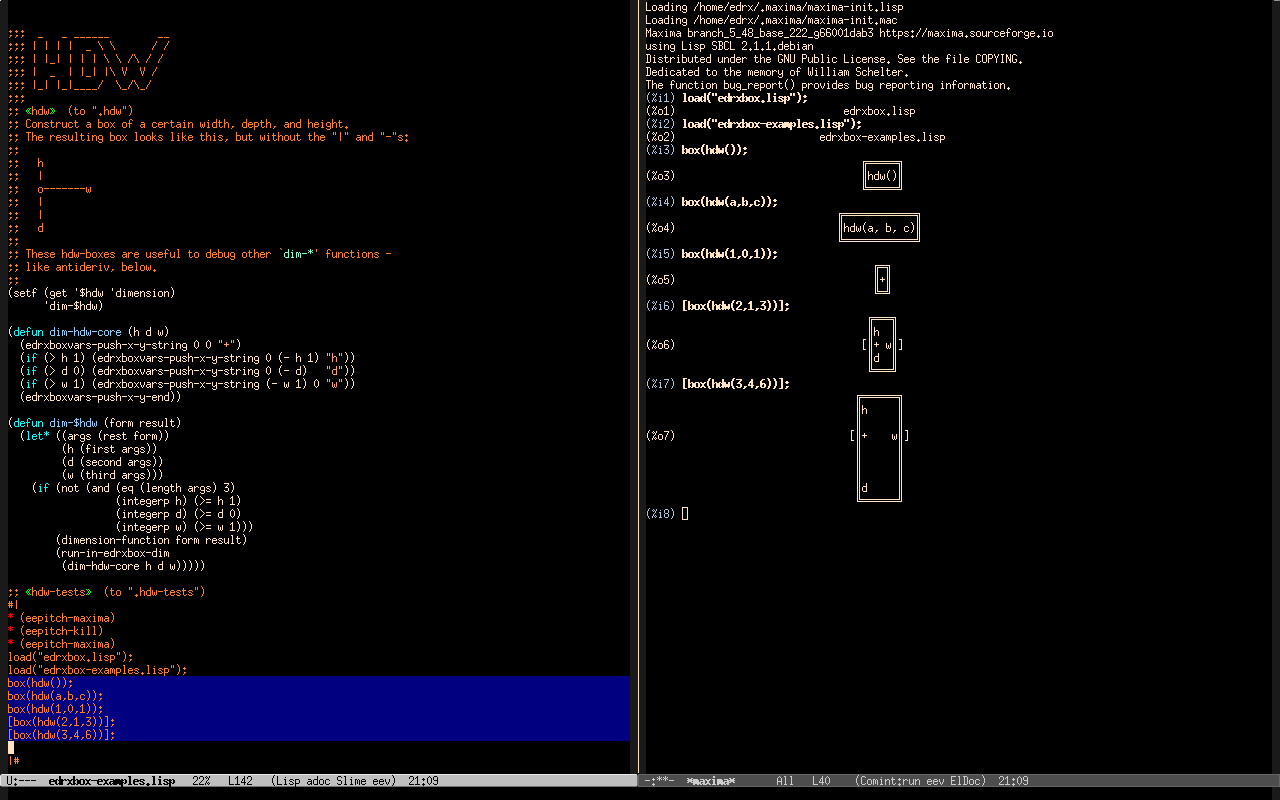
Task: Toggle the ** modified status in *maxima* mode line
Action: click(660, 781)
